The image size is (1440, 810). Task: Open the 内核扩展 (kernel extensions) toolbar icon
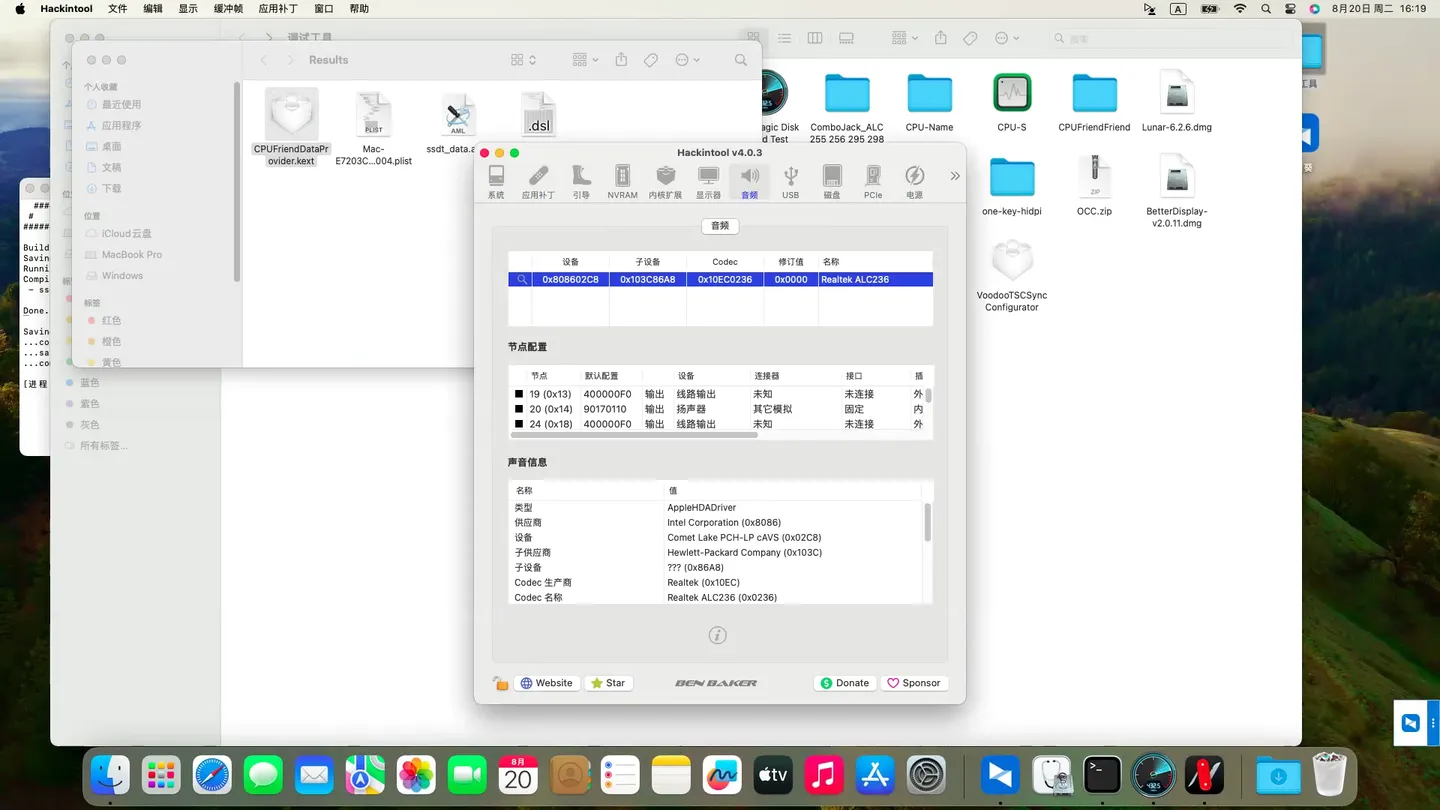click(665, 182)
